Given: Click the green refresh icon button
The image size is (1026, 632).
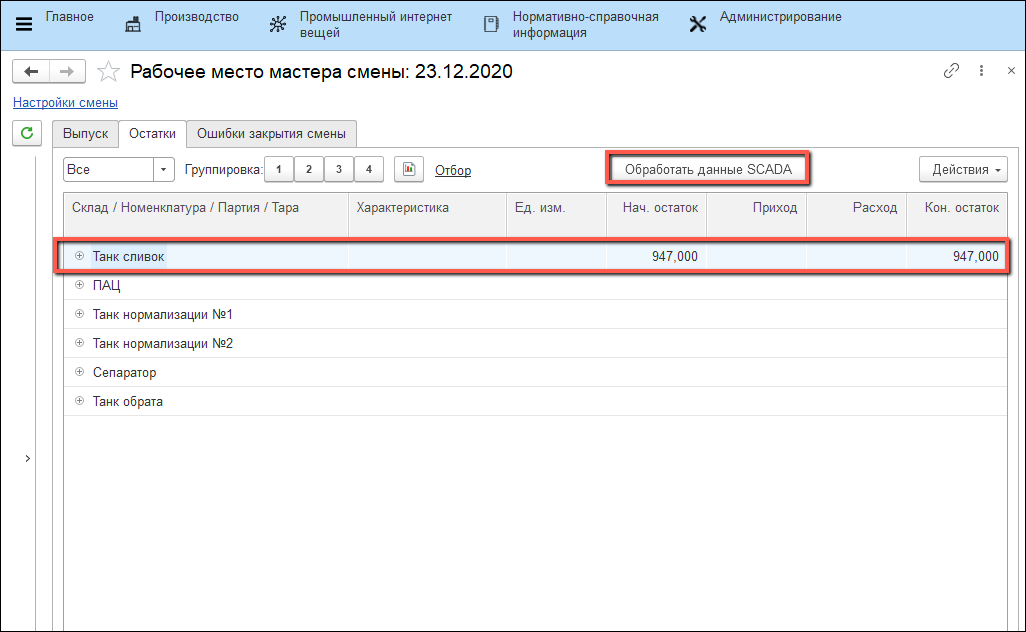Looking at the screenshot, I should click(26, 132).
